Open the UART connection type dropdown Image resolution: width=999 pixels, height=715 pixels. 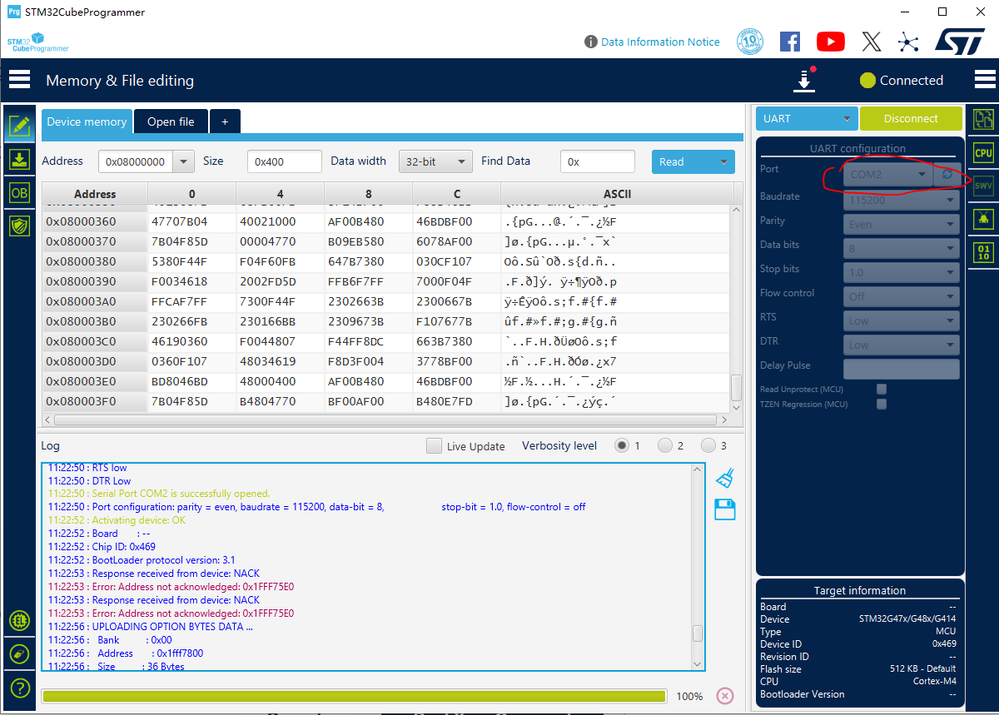tap(806, 119)
